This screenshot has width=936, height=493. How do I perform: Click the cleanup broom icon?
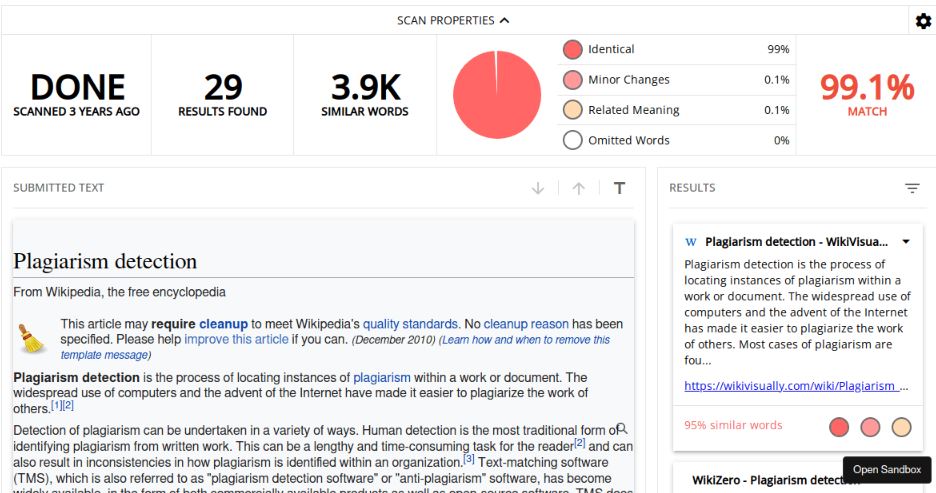tap(31, 338)
